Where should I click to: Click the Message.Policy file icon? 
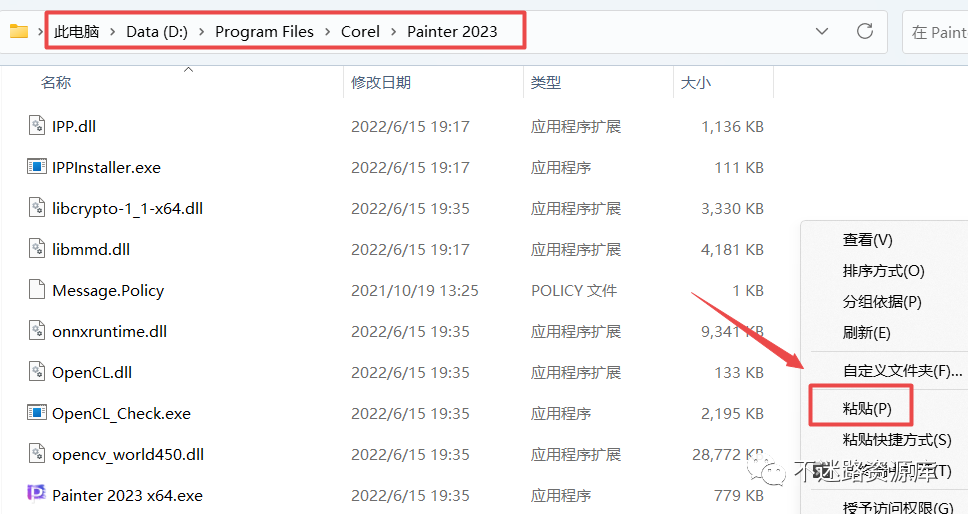37,290
